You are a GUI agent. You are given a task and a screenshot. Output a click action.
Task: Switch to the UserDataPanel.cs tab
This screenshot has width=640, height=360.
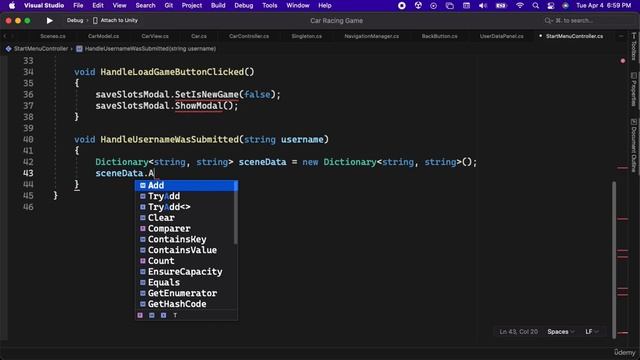(502, 36)
